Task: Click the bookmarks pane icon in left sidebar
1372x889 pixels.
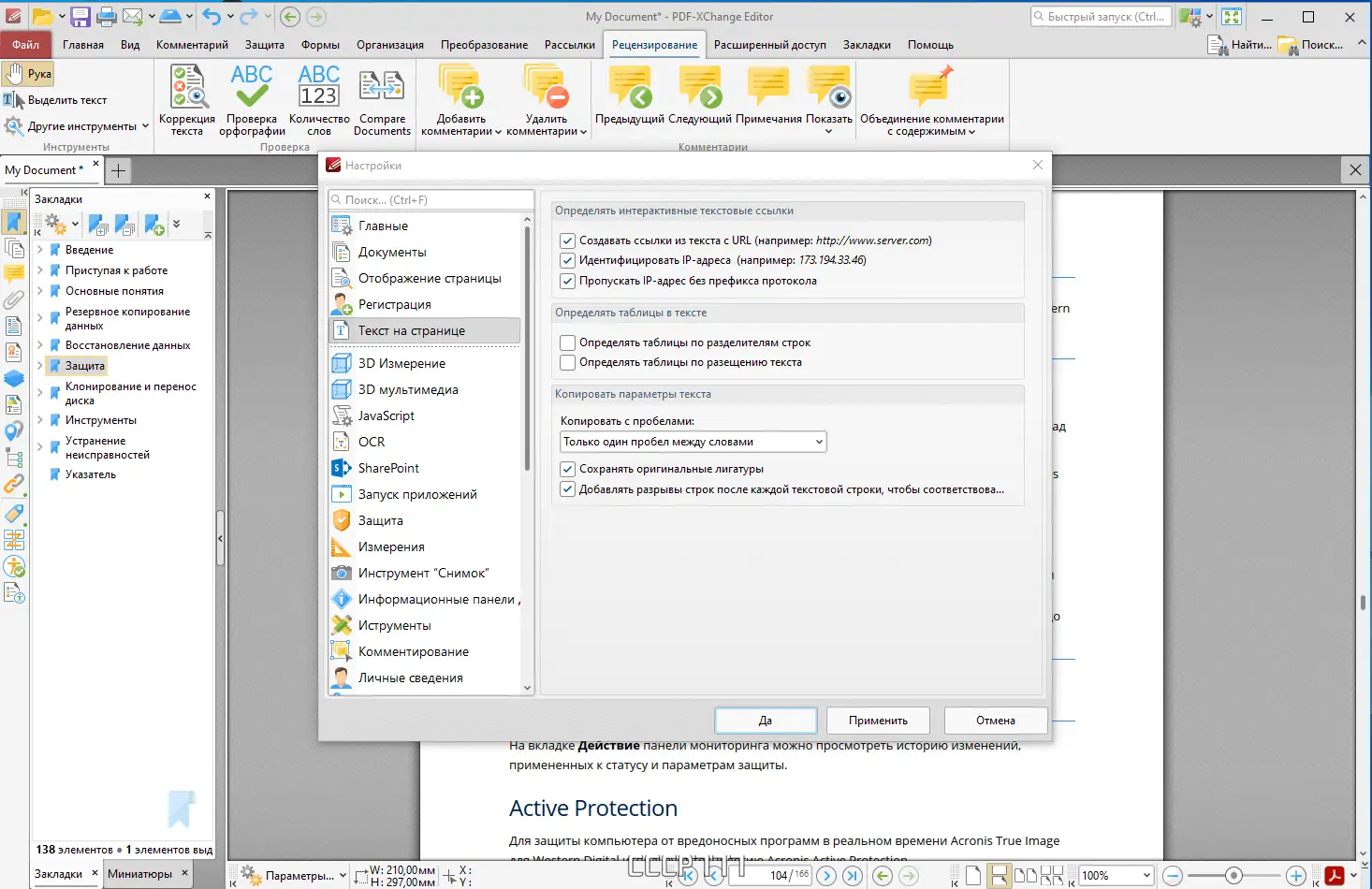Action: tap(13, 222)
